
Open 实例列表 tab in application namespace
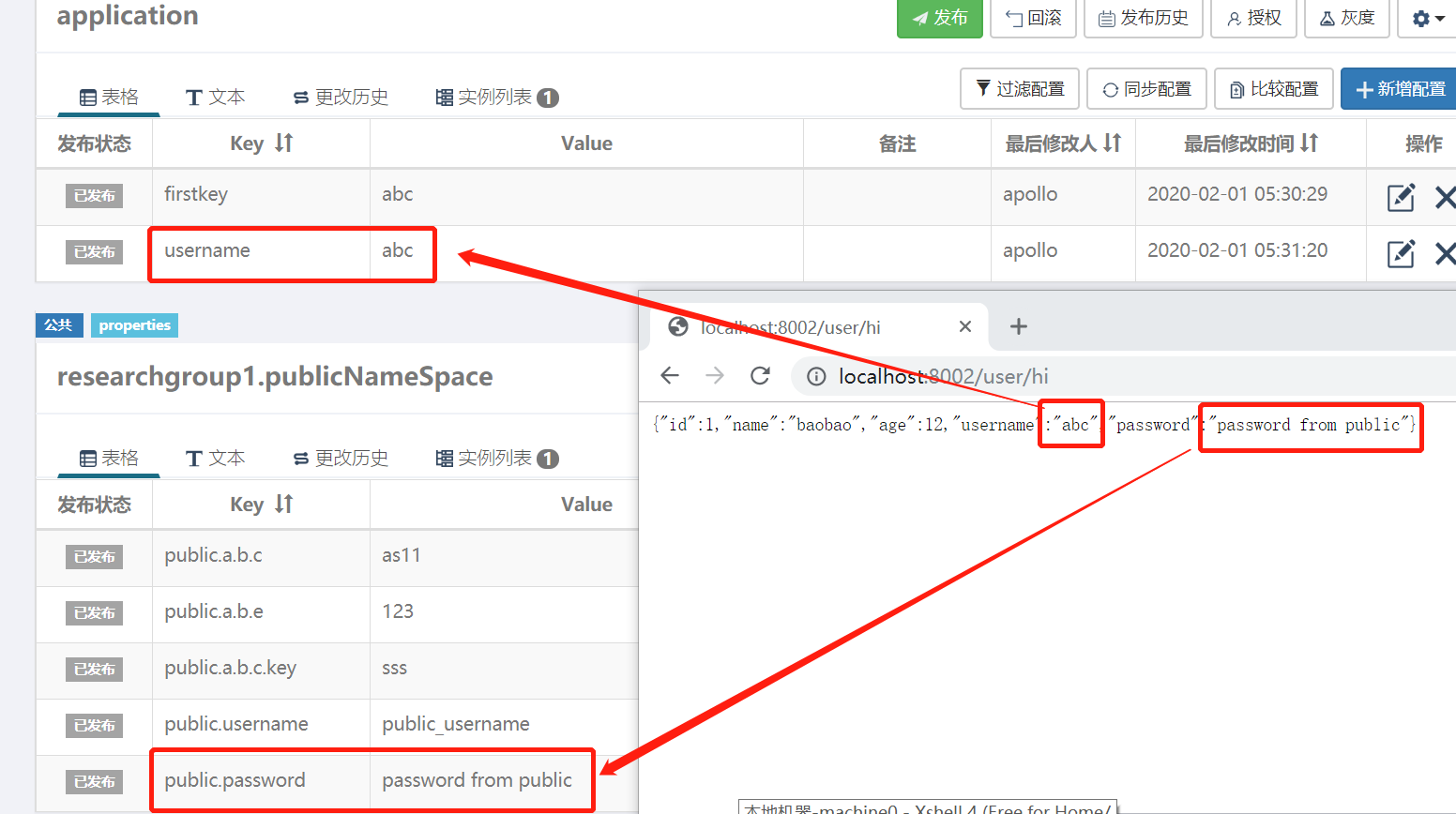coord(496,97)
